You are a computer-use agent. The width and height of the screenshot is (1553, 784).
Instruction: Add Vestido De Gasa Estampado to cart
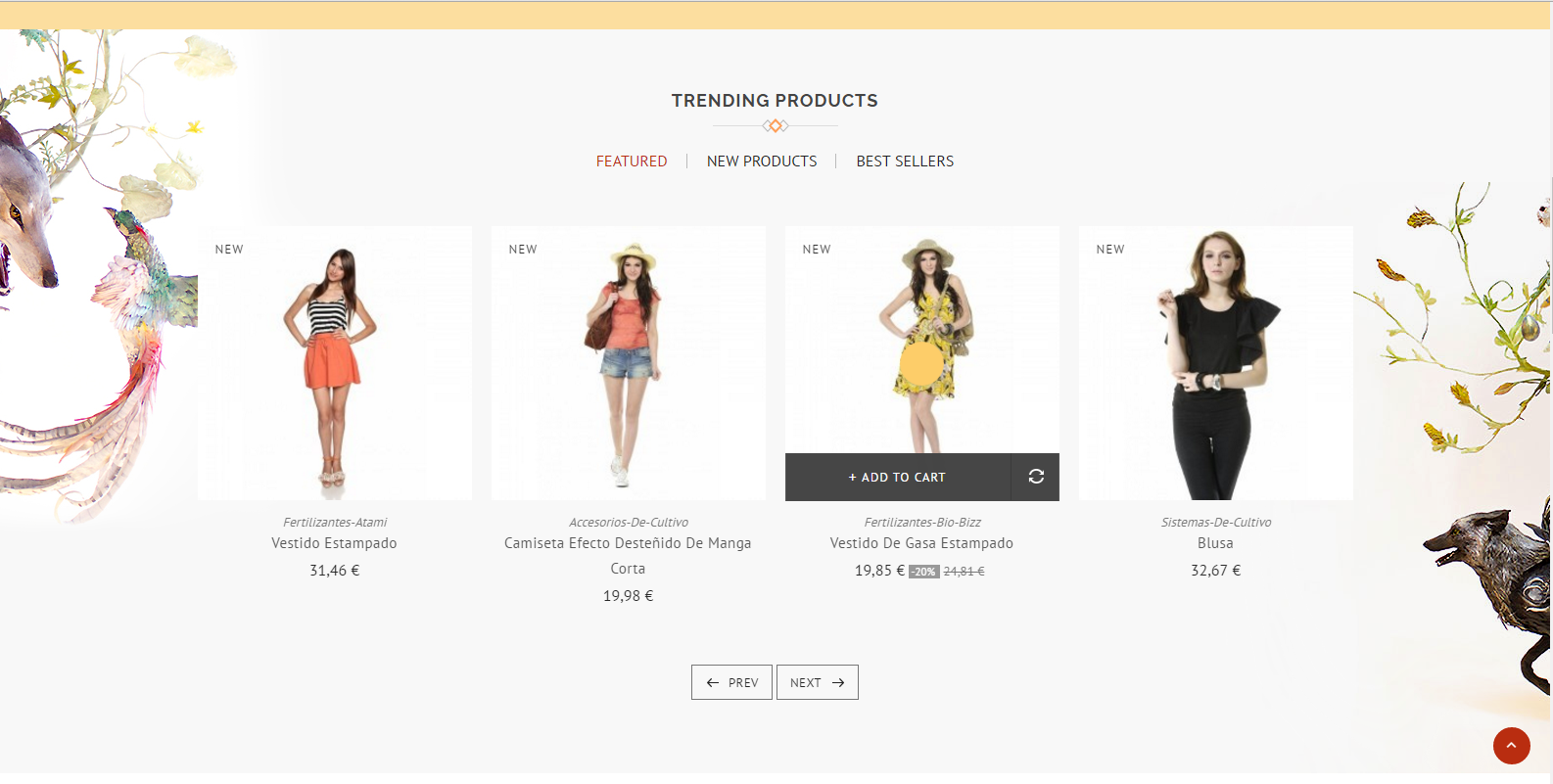898,477
